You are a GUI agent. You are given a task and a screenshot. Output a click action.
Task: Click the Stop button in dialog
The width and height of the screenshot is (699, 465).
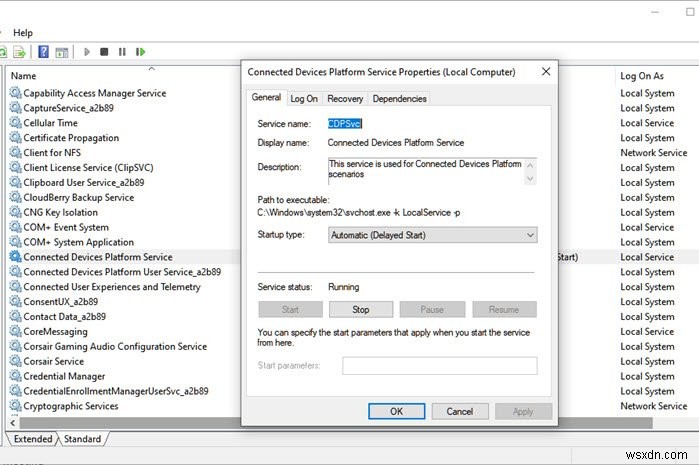[x=361, y=310]
